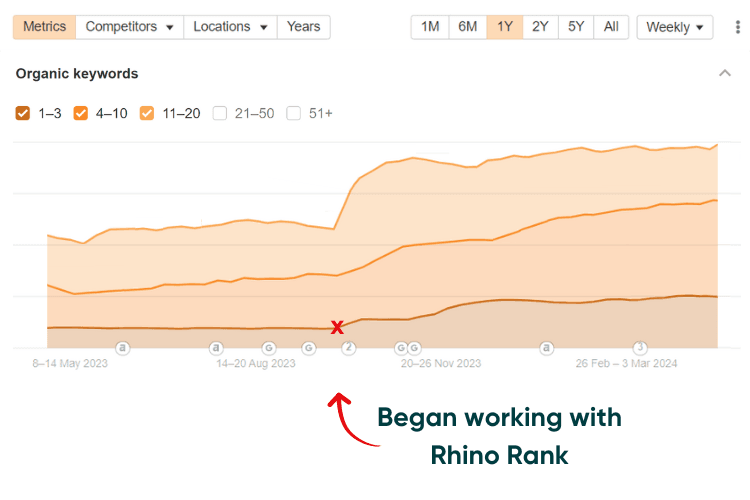Enable the 51+ positions checkbox

[294, 113]
